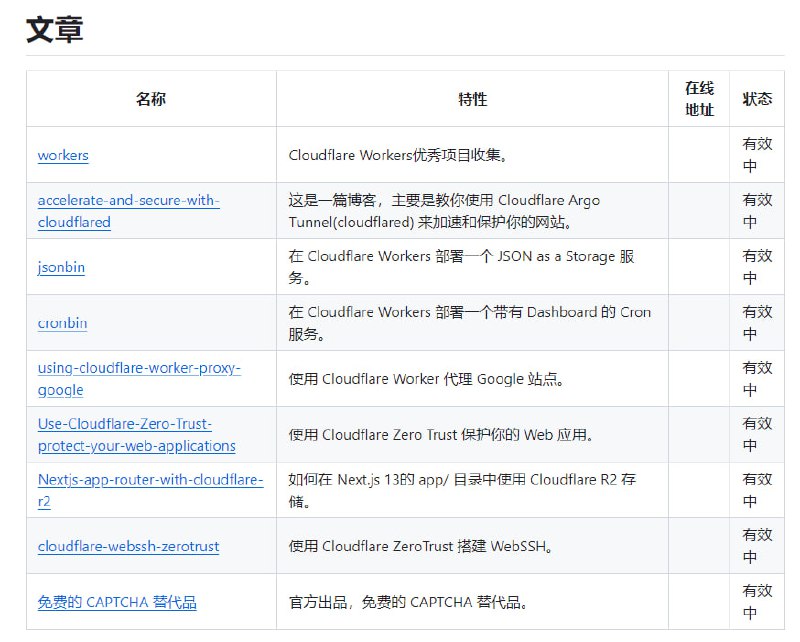Click the 有效中 status in the last row
The width and height of the screenshot is (800, 642).
tap(757, 601)
